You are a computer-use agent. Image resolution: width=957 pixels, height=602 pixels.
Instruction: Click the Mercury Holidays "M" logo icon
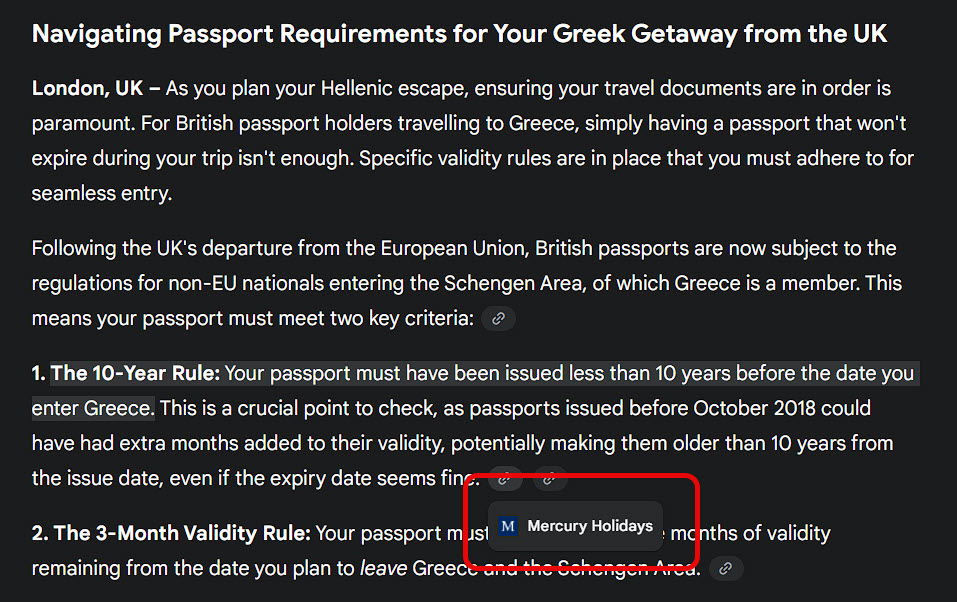point(508,526)
